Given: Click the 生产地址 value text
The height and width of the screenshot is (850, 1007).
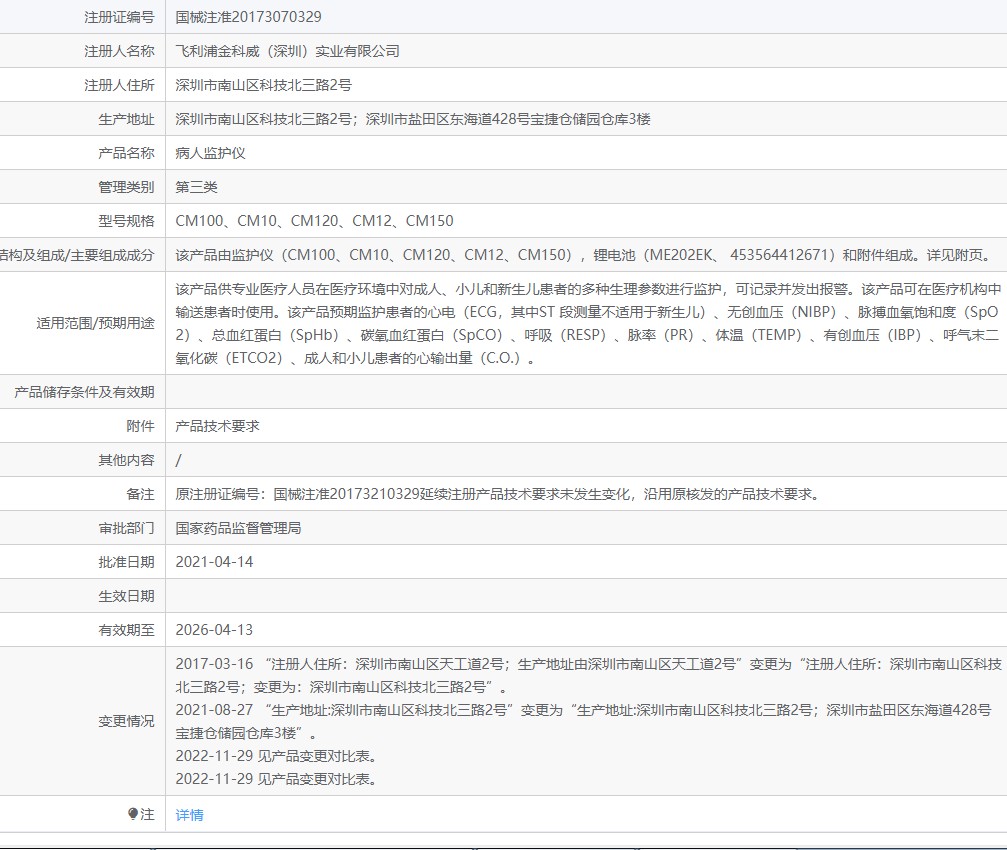Looking at the screenshot, I should 413,119.
